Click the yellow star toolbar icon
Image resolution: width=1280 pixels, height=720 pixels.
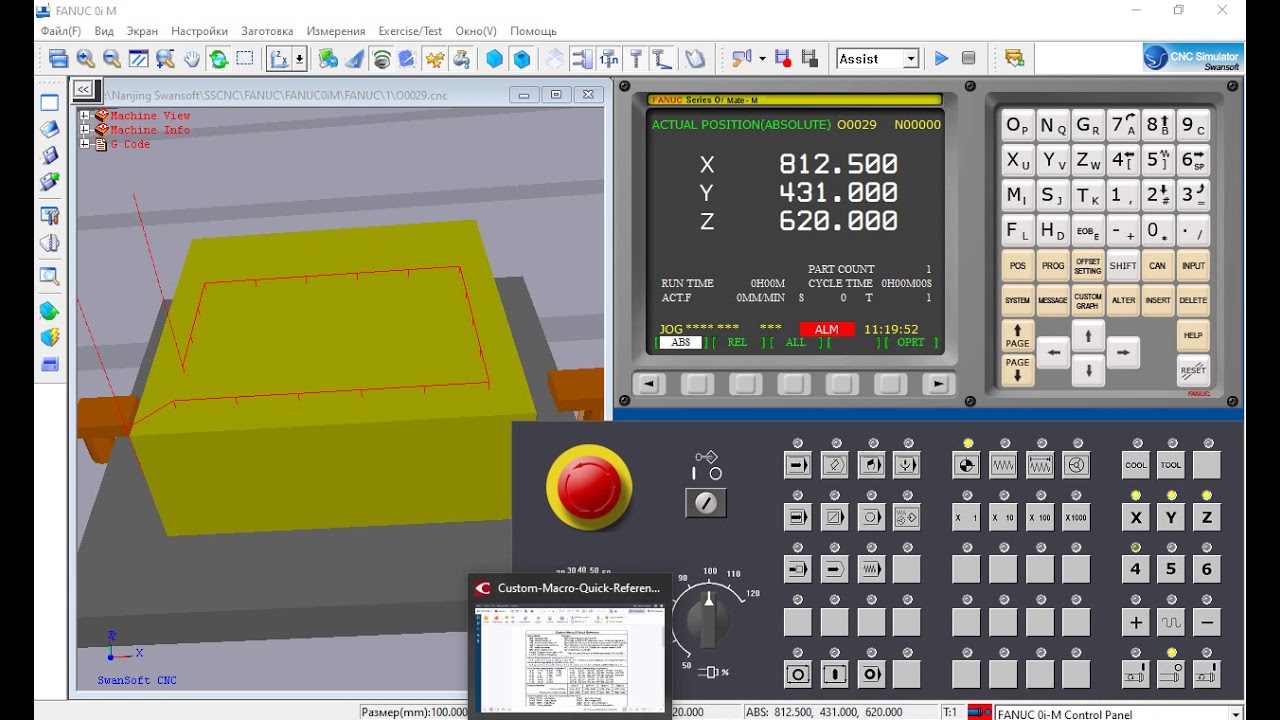(434, 59)
